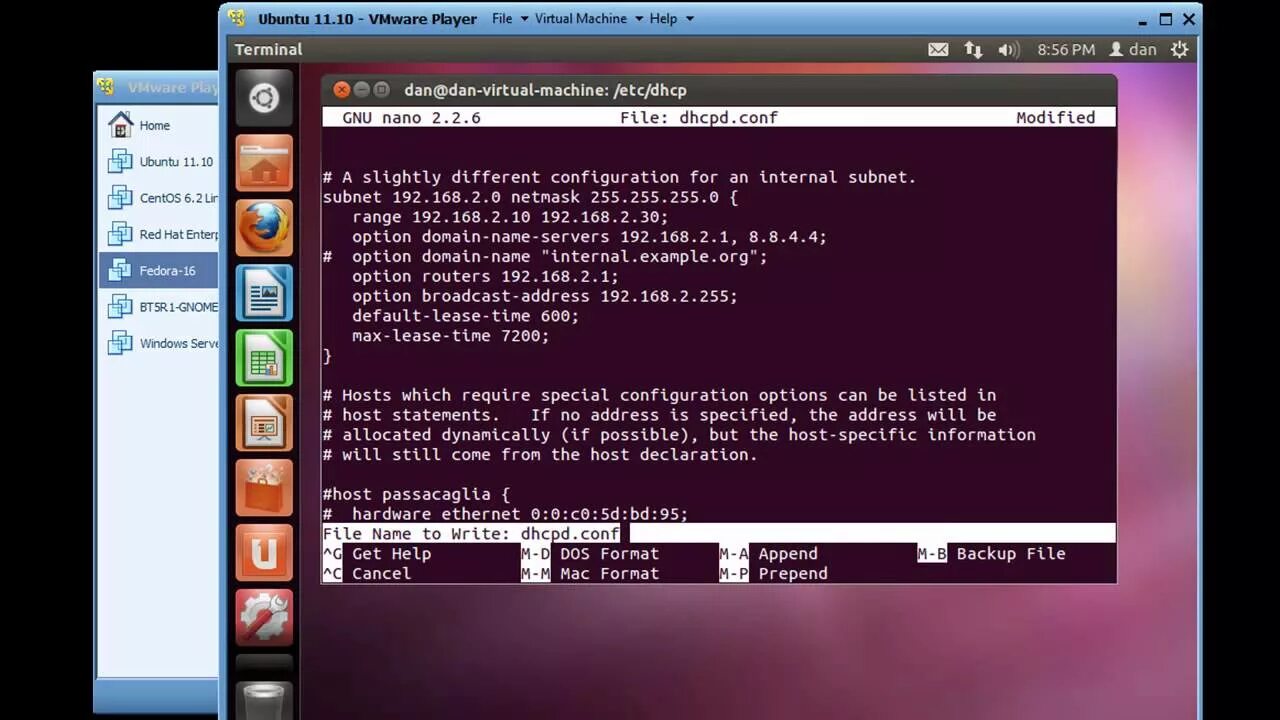1280x720 pixels.
Task: Click the 'option routers 192.168.2.1' line
Action: pyautogui.click(x=485, y=276)
